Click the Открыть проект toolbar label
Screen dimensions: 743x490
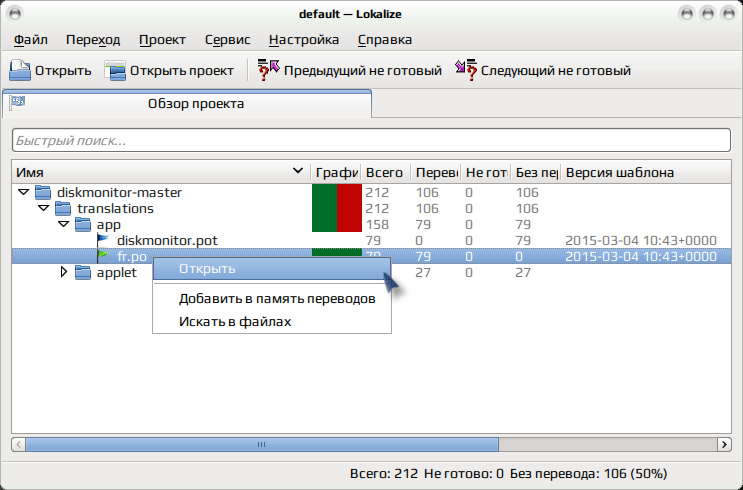pos(182,71)
